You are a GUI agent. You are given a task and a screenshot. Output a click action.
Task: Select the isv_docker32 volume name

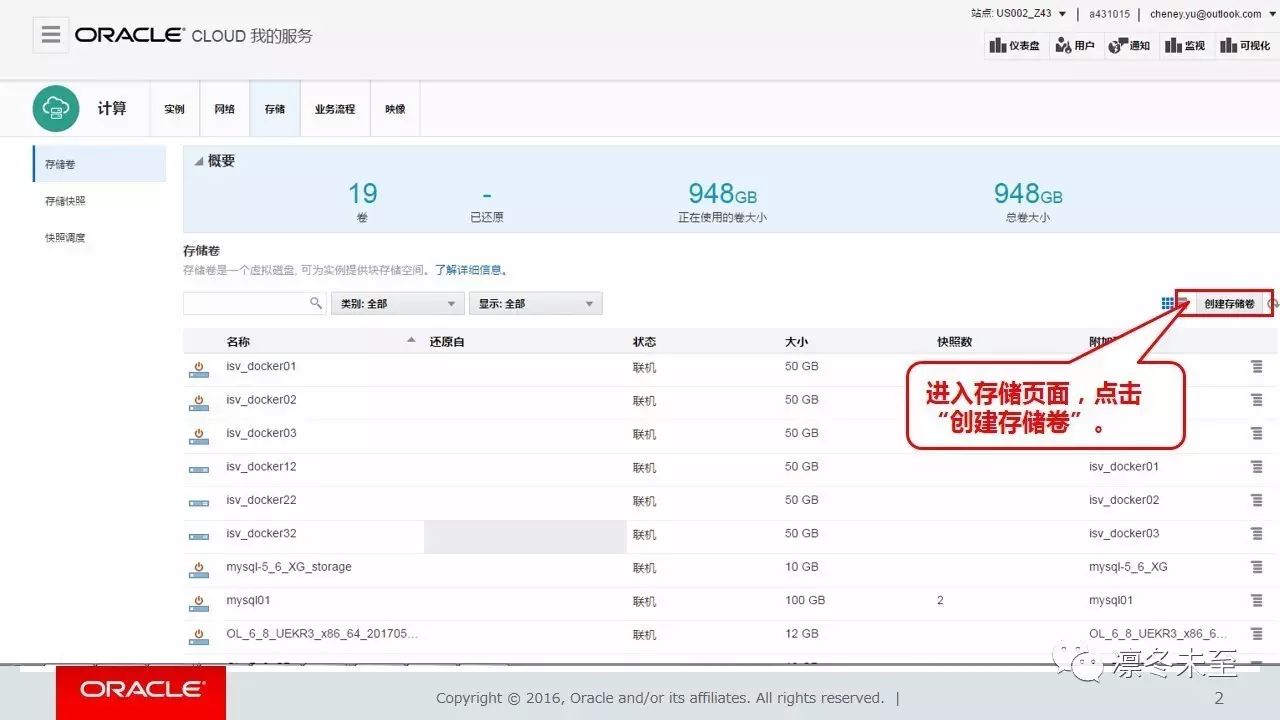pos(261,534)
